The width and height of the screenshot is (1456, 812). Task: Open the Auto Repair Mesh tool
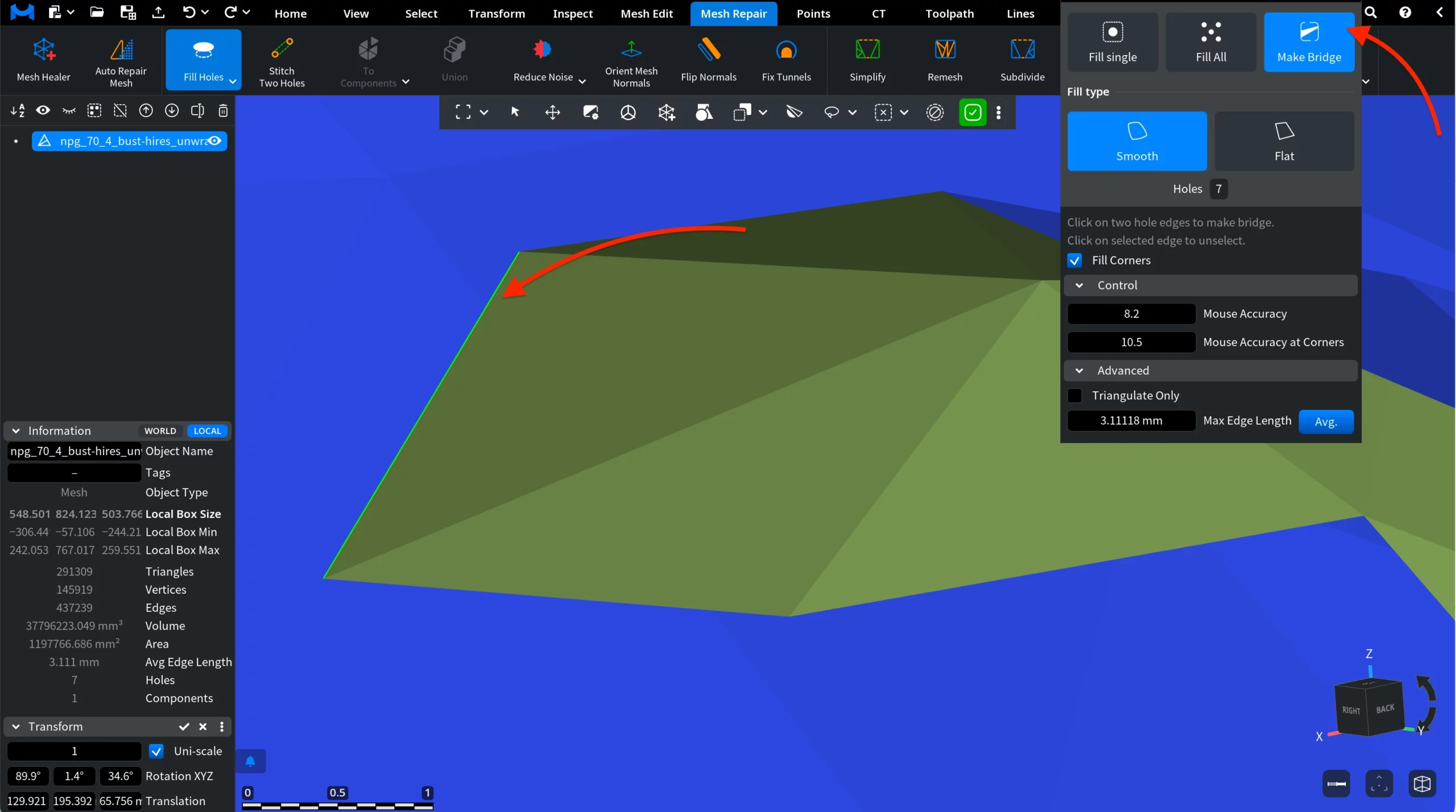pyautogui.click(x=120, y=60)
